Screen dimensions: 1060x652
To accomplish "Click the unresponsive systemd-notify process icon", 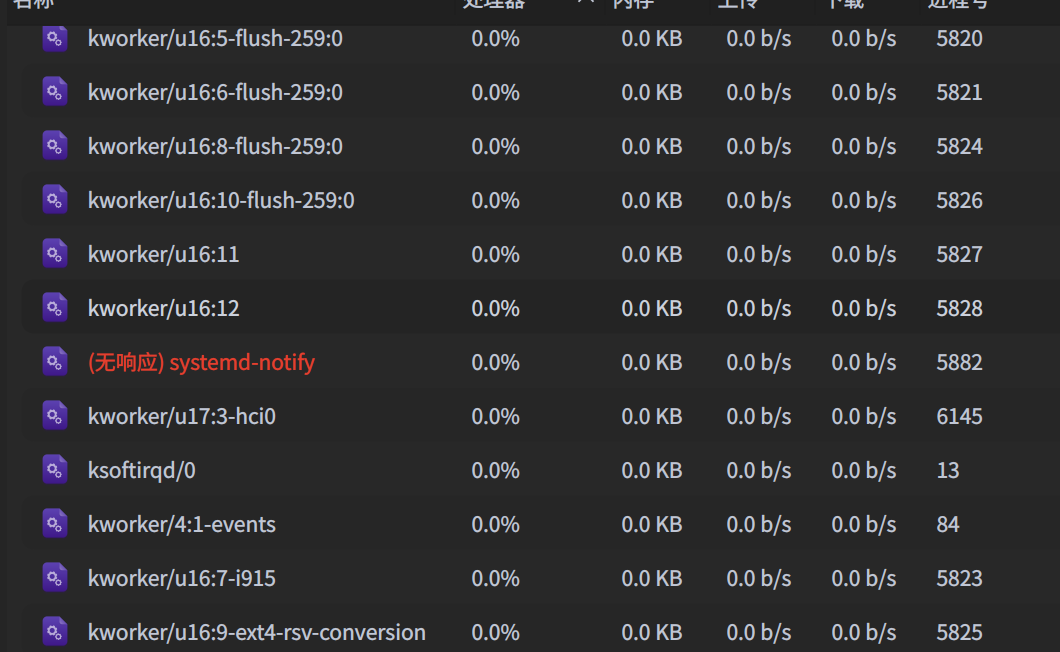I will [x=54, y=362].
